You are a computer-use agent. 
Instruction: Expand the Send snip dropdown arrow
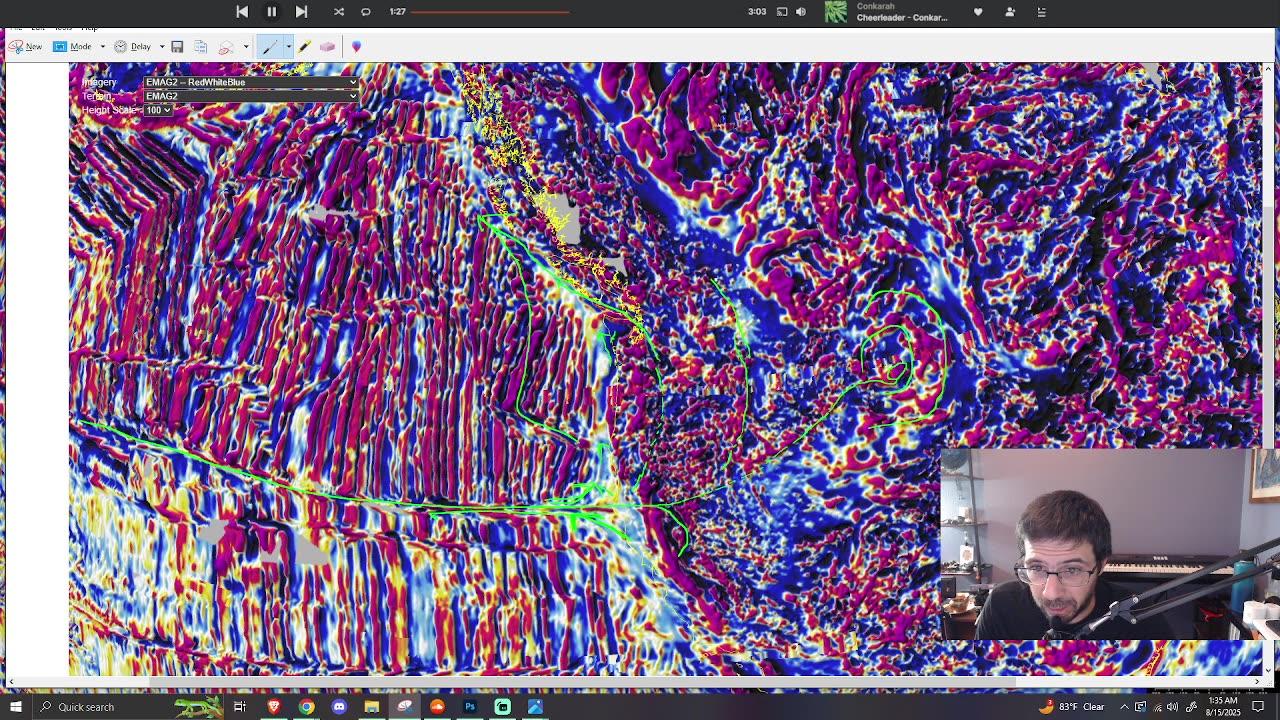(246, 46)
